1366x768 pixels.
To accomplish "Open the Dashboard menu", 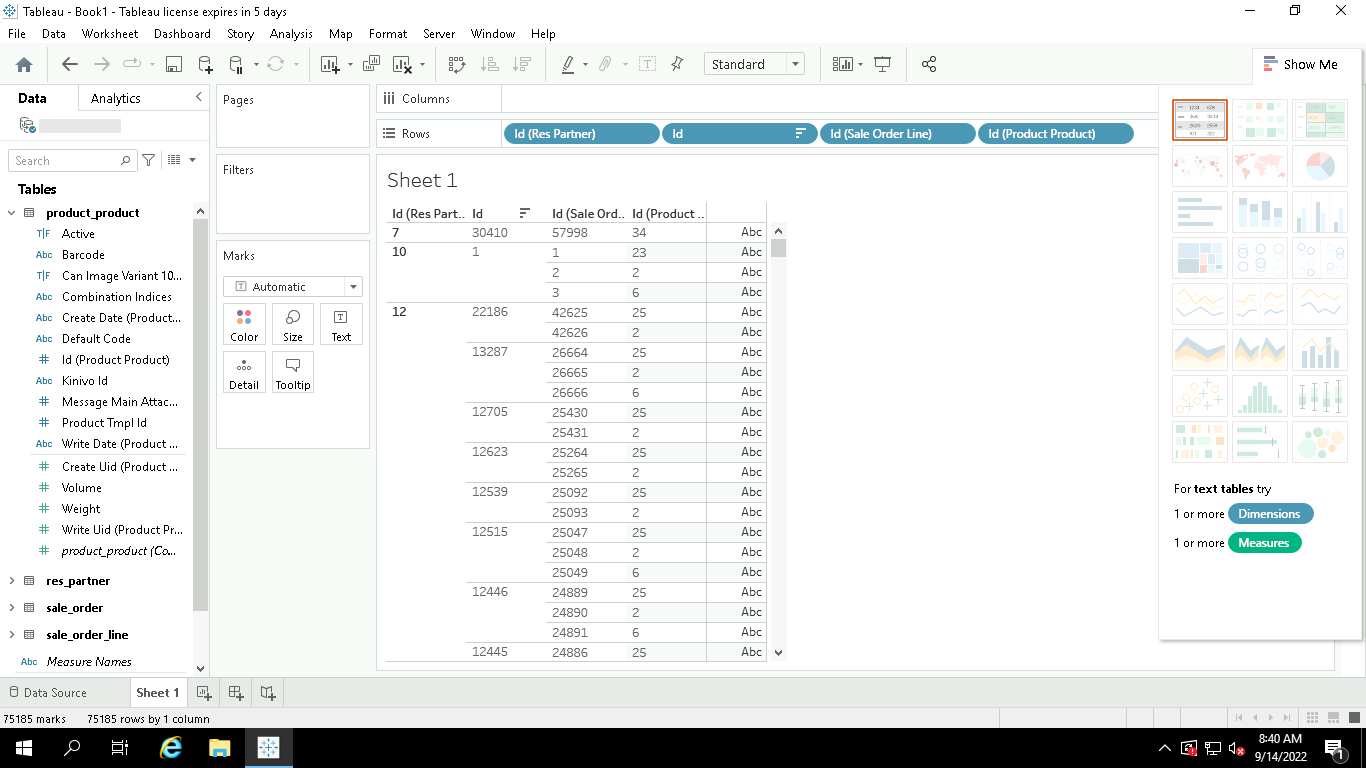I will (182, 34).
